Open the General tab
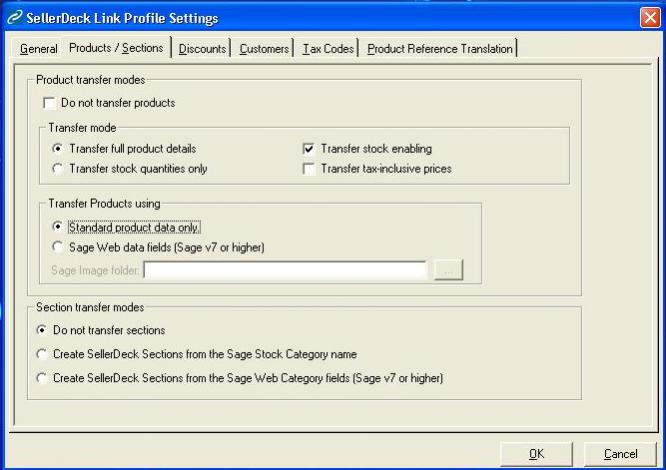Image resolution: width=666 pixels, height=470 pixels. [x=39, y=49]
